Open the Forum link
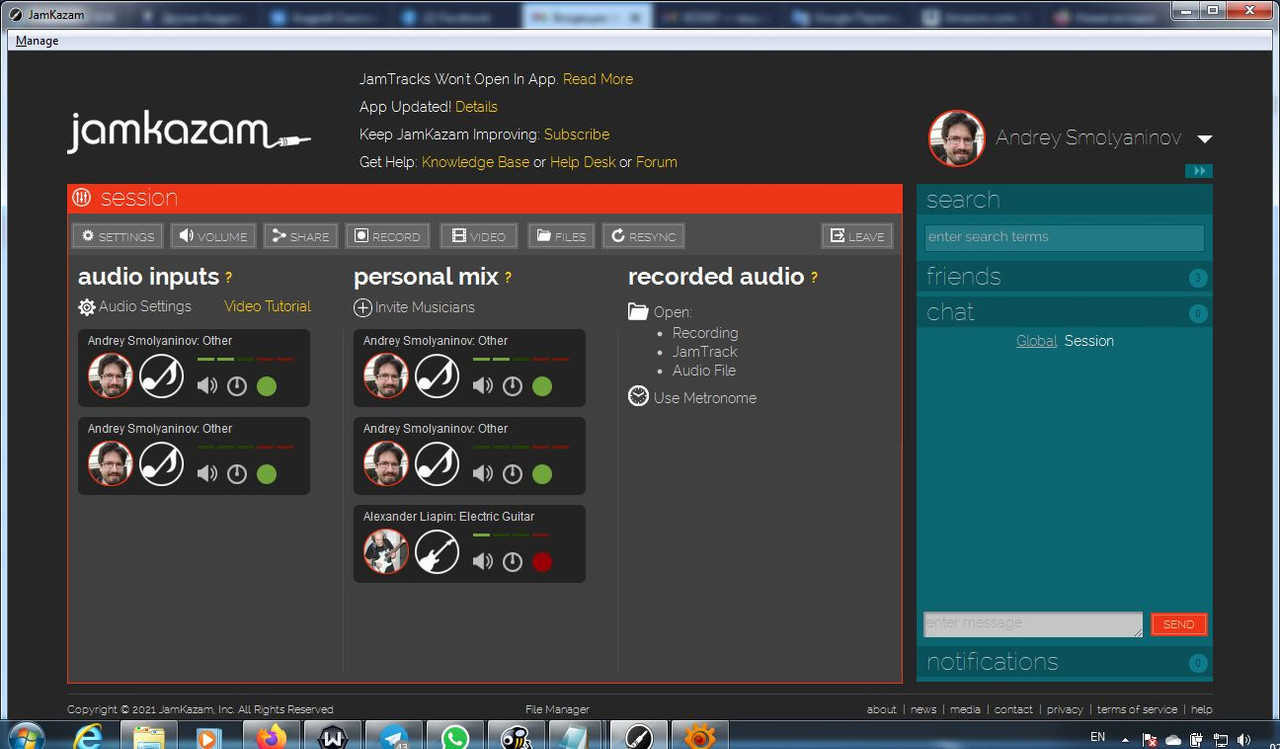The height and width of the screenshot is (749, 1280). point(656,162)
